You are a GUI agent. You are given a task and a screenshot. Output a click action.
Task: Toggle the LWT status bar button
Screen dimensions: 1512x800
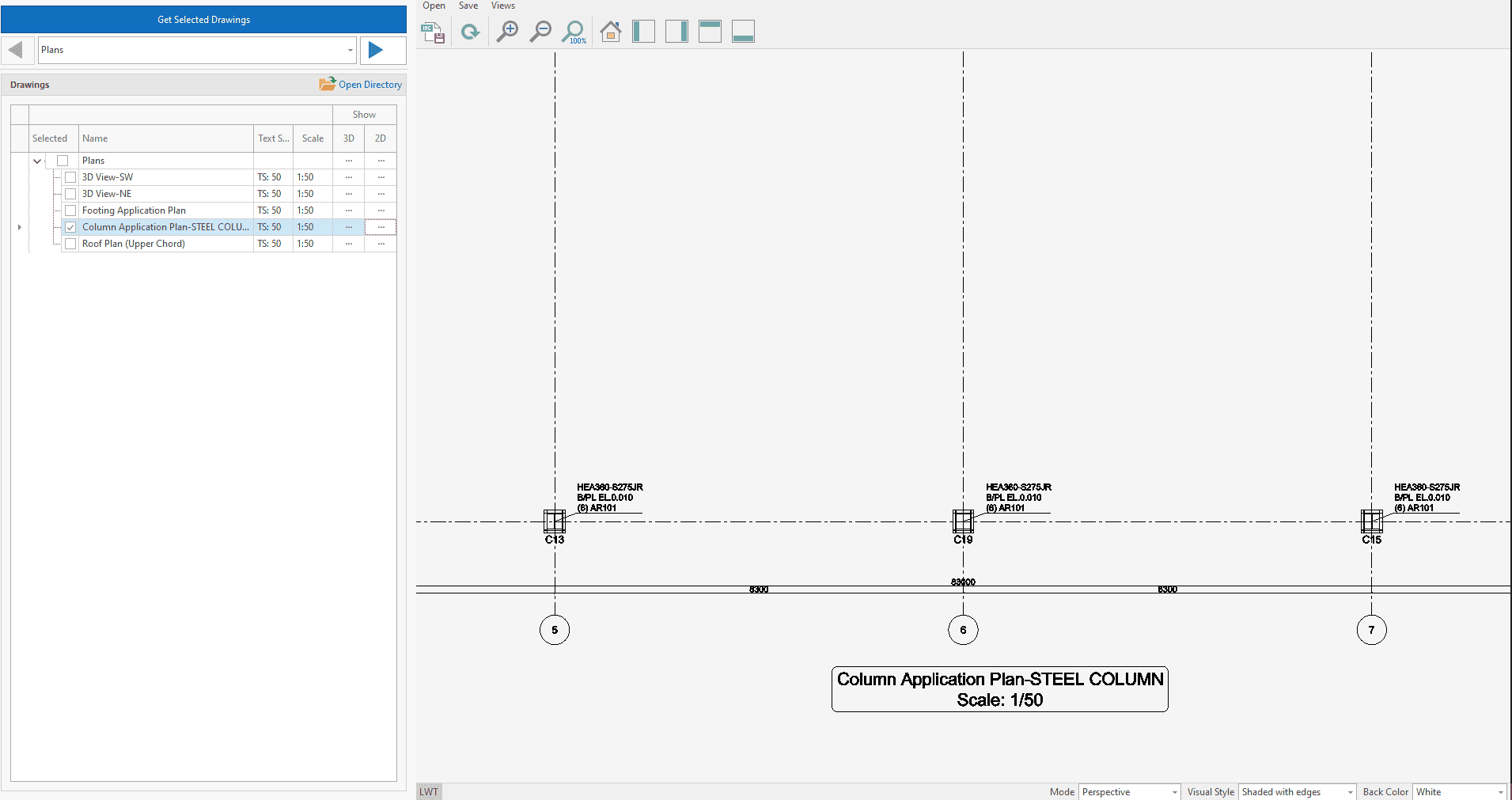point(429,792)
